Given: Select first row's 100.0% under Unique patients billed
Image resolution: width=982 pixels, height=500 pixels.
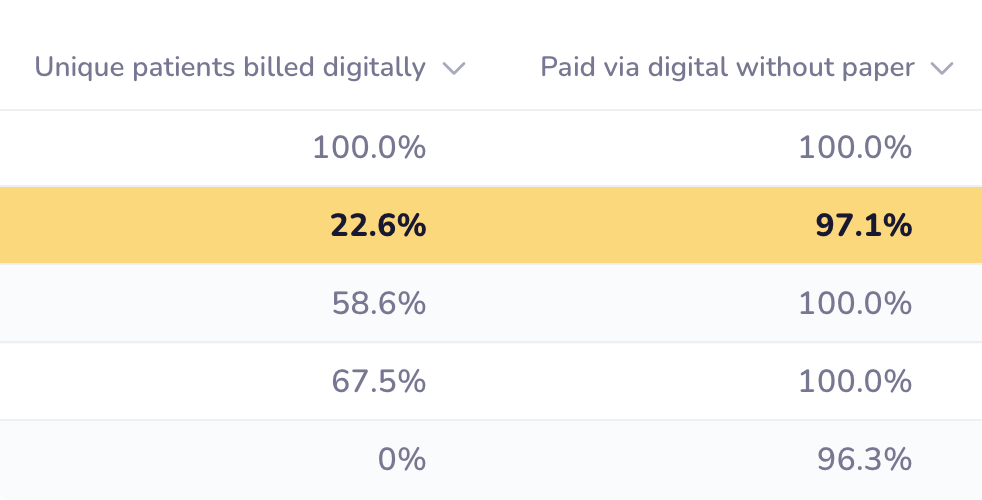Looking at the screenshot, I should [369, 148].
